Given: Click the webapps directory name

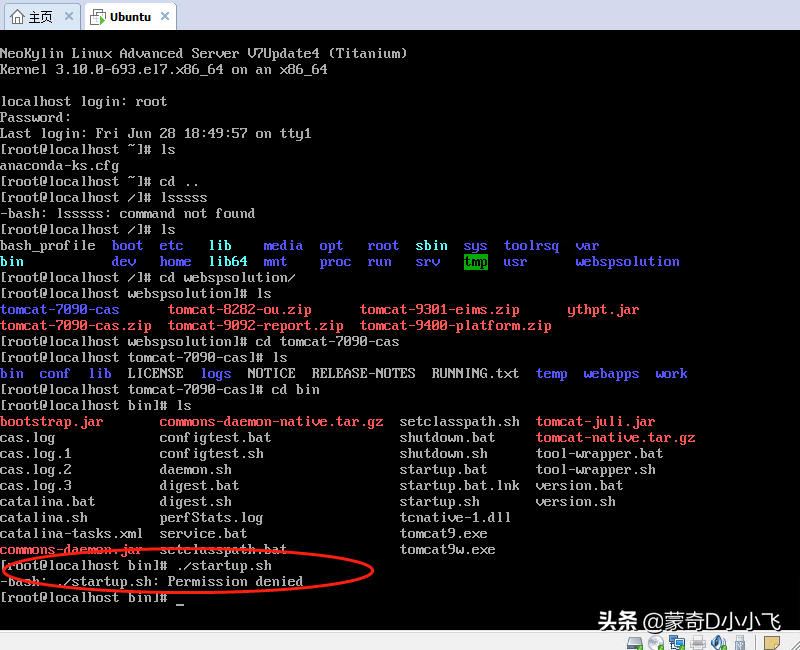Looking at the screenshot, I should [x=611, y=374].
